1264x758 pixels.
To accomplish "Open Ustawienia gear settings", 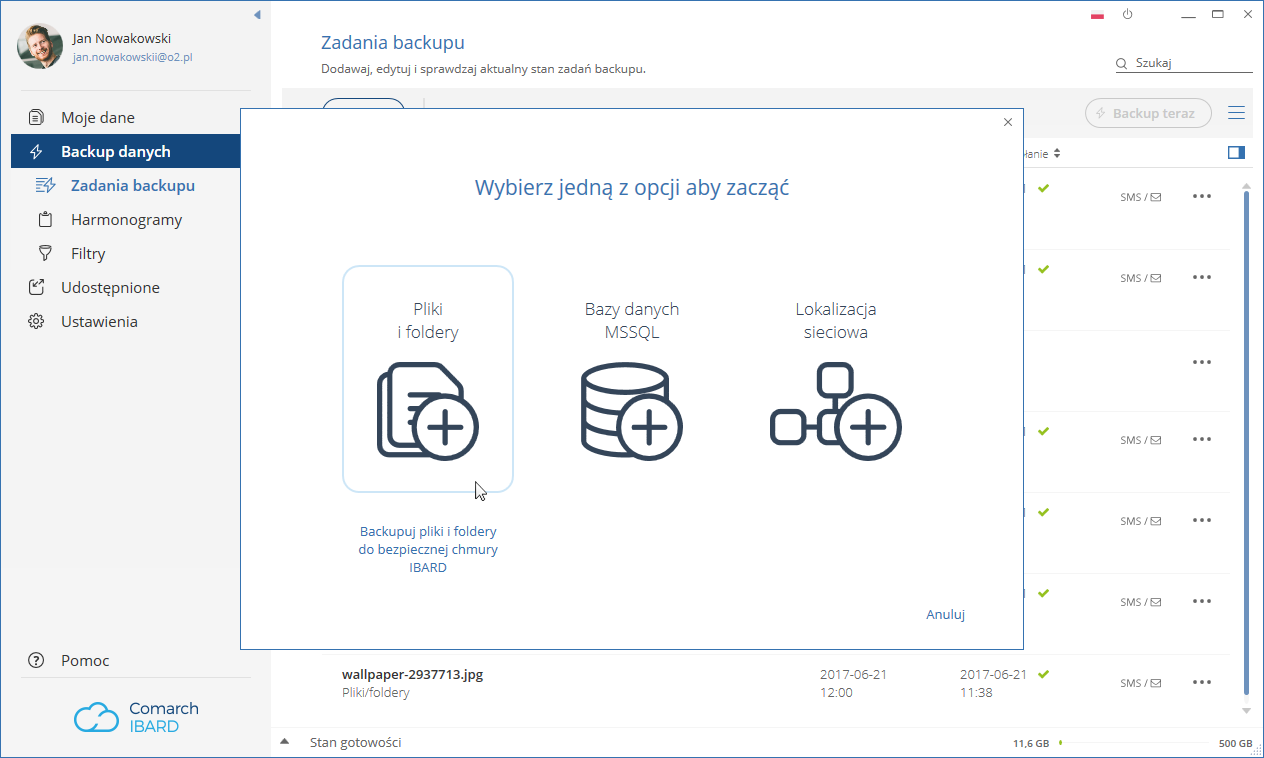I will click(98, 321).
